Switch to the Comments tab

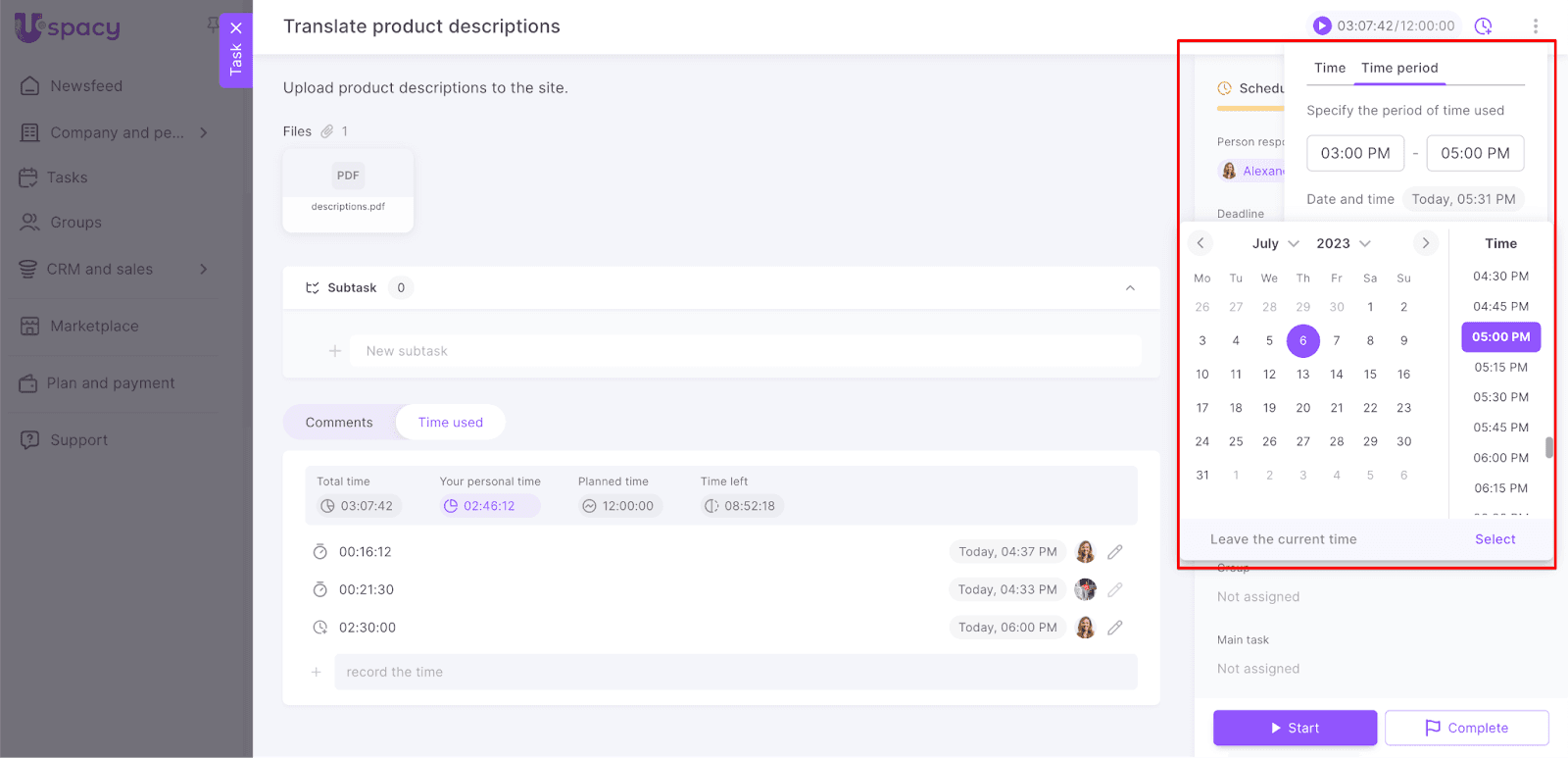click(x=339, y=423)
